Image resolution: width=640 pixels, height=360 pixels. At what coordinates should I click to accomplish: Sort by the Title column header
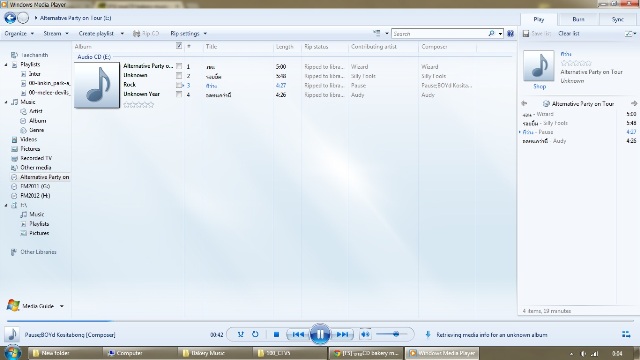point(211,47)
